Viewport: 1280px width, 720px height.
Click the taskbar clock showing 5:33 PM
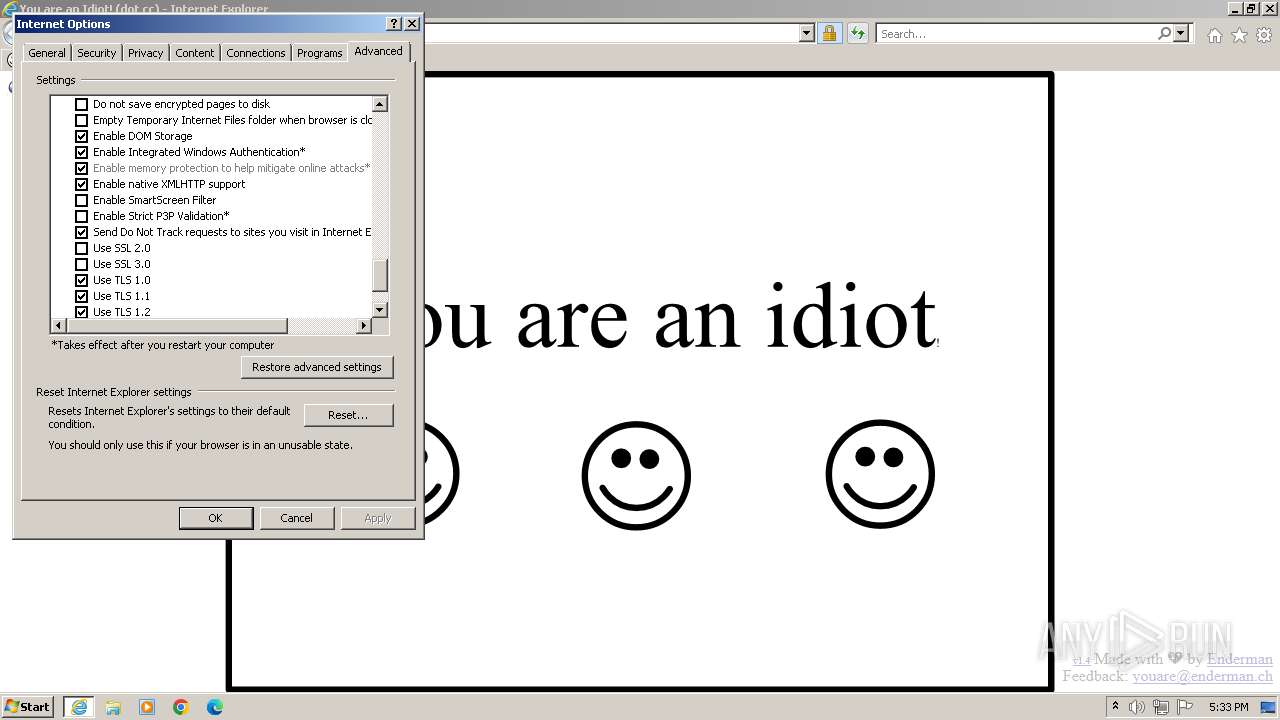1228,707
